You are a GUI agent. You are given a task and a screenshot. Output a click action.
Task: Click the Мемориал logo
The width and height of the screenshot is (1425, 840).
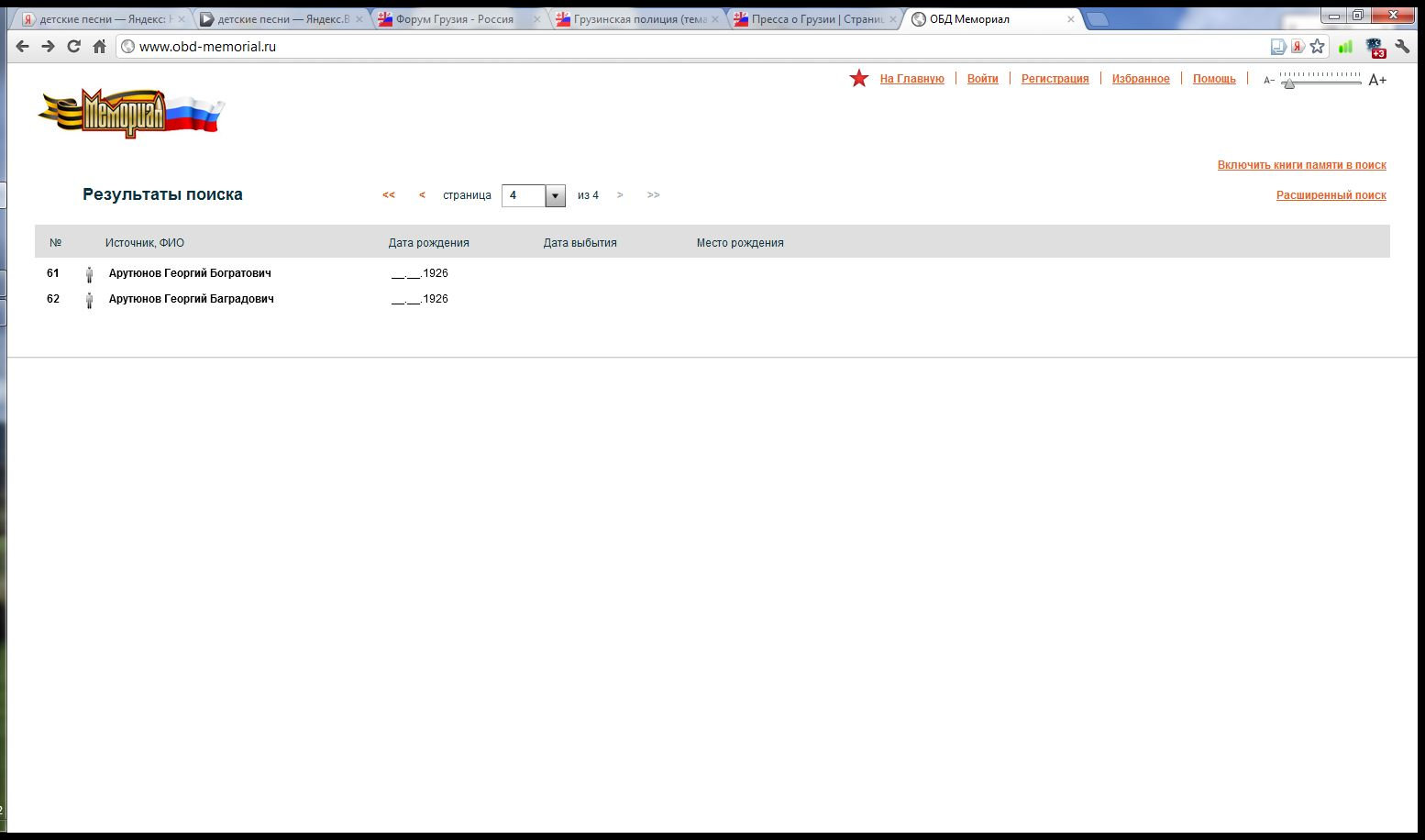[130, 113]
